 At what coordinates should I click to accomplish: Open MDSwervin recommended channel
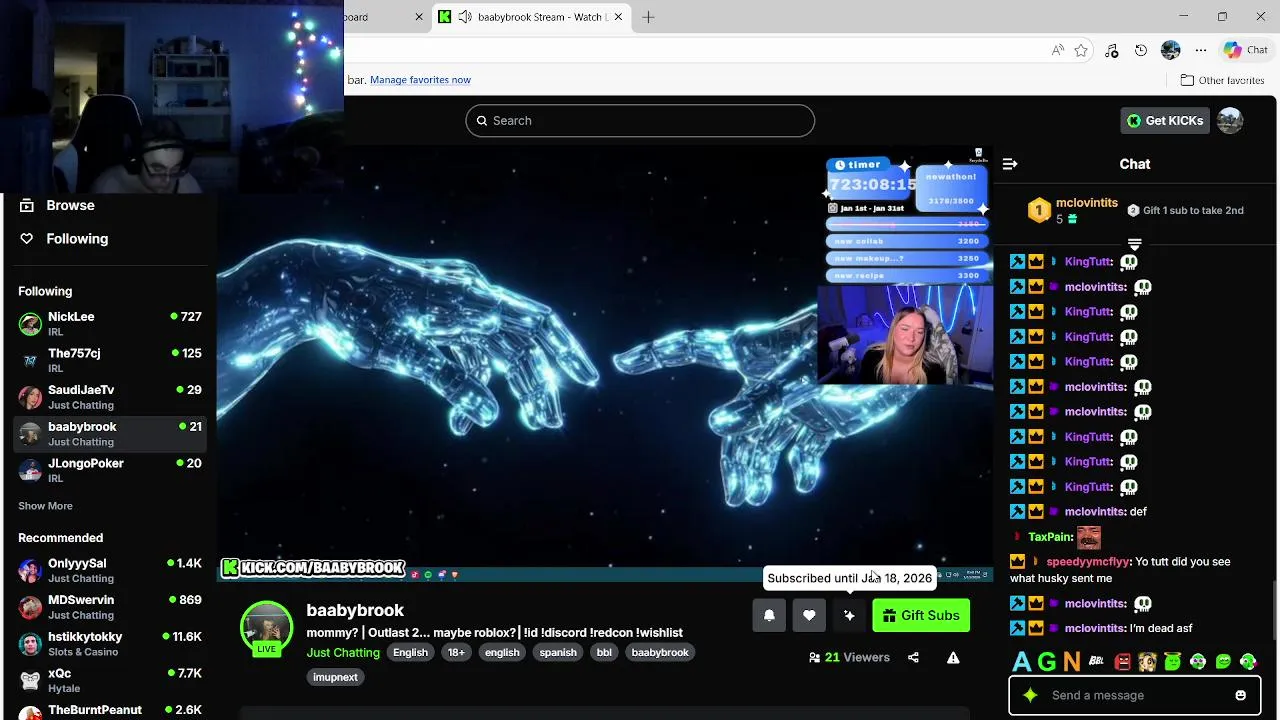pyautogui.click(x=111, y=607)
